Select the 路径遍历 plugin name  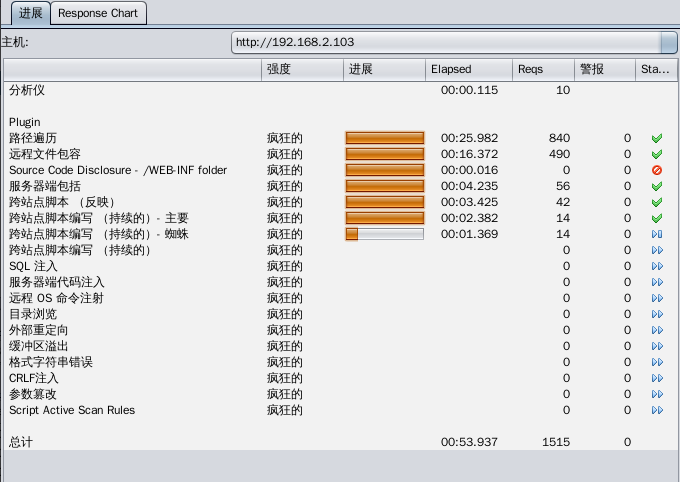tap(33, 138)
